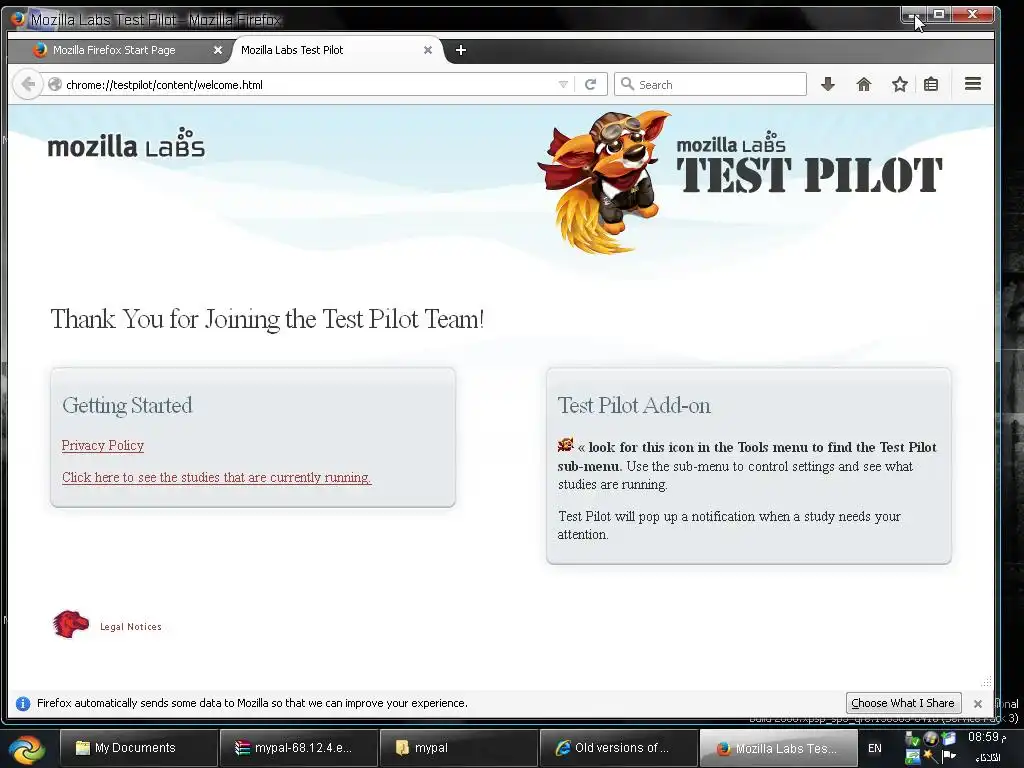
Task: Close the Mozilla Labs Test Pilot tab
Action: [x=428, y=50]
